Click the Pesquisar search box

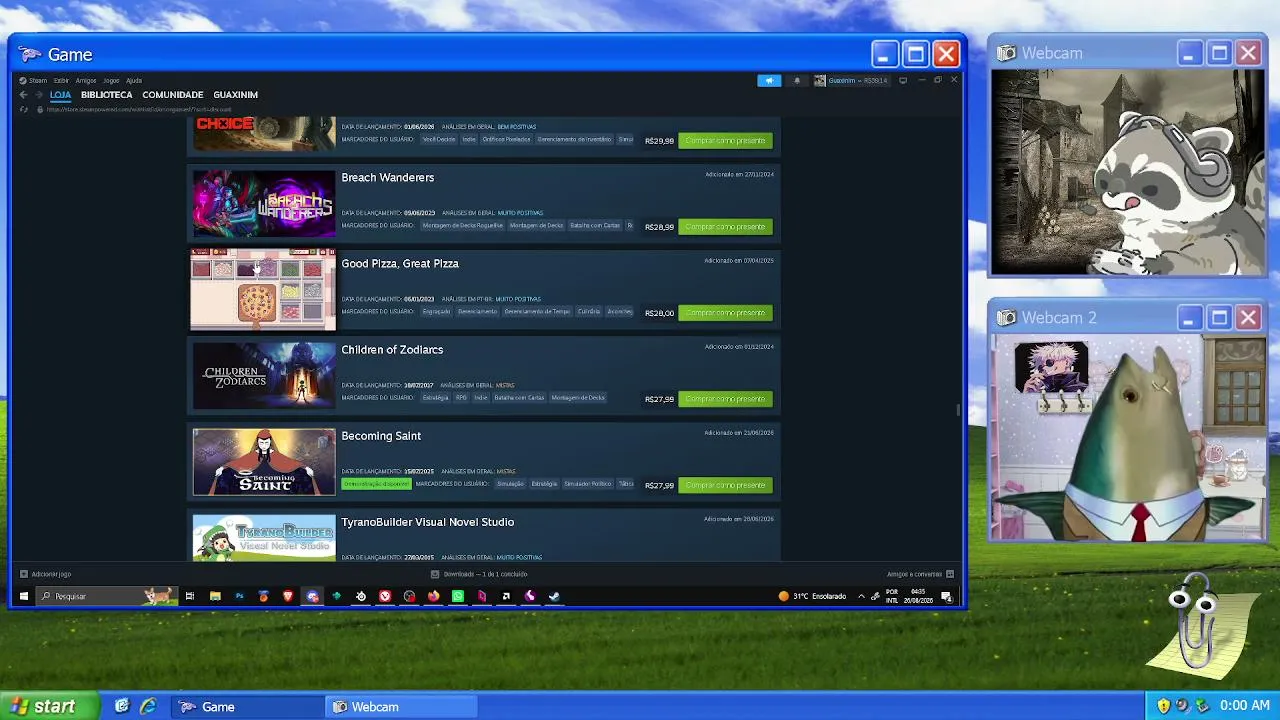105,596
